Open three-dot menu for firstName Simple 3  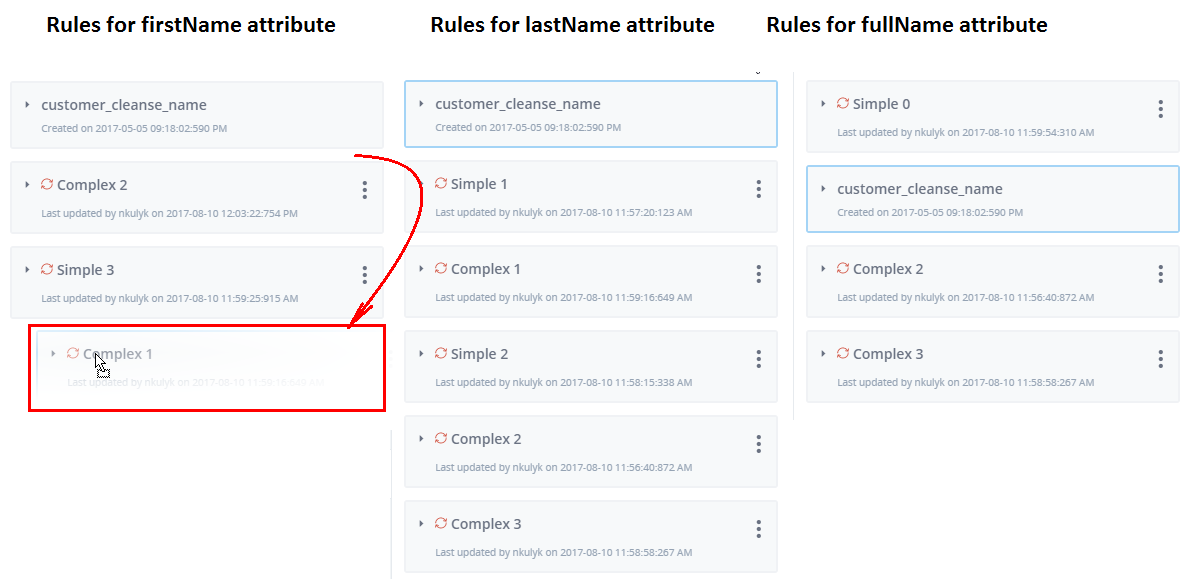365,274
